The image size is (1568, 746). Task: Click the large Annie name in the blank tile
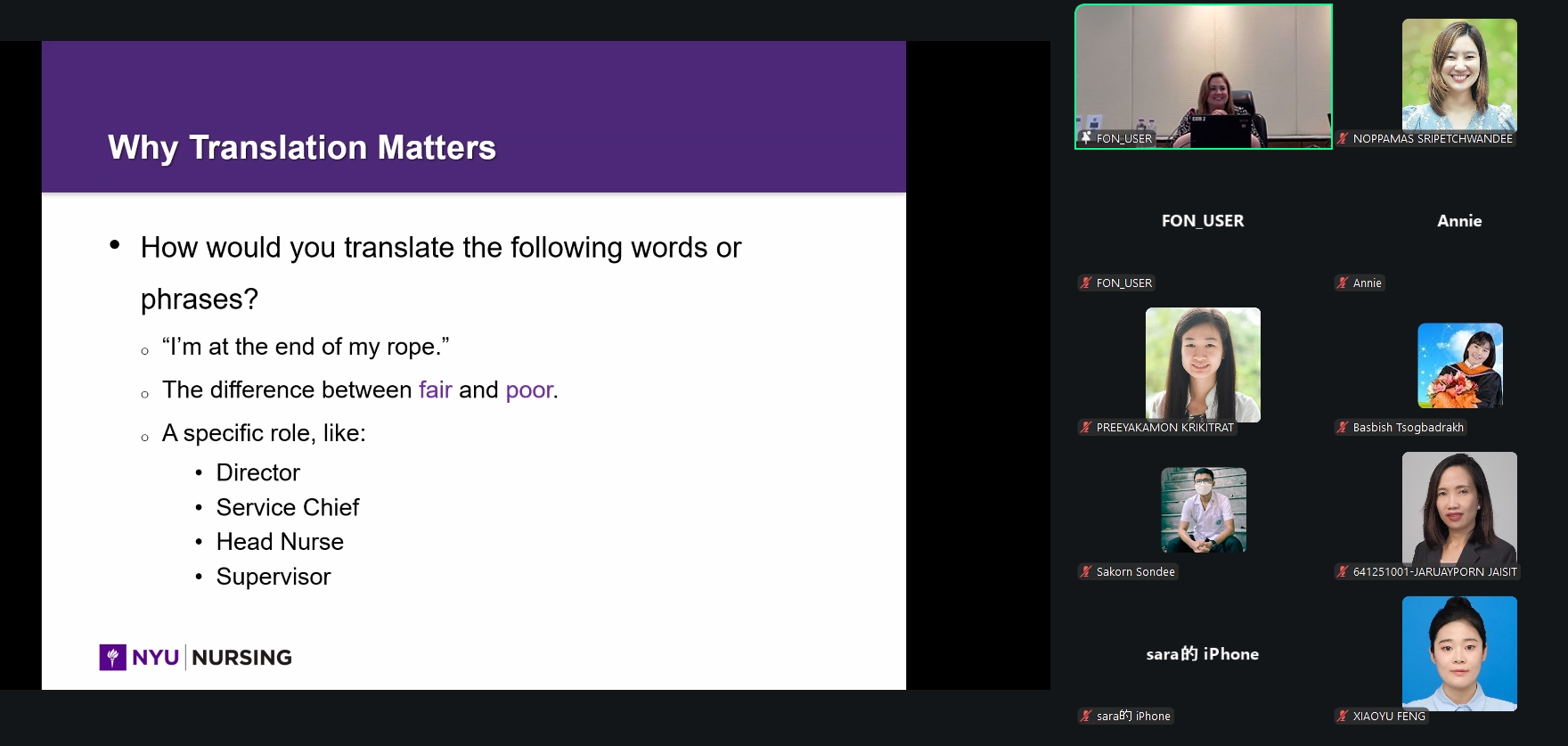[x=1459, y=221]
